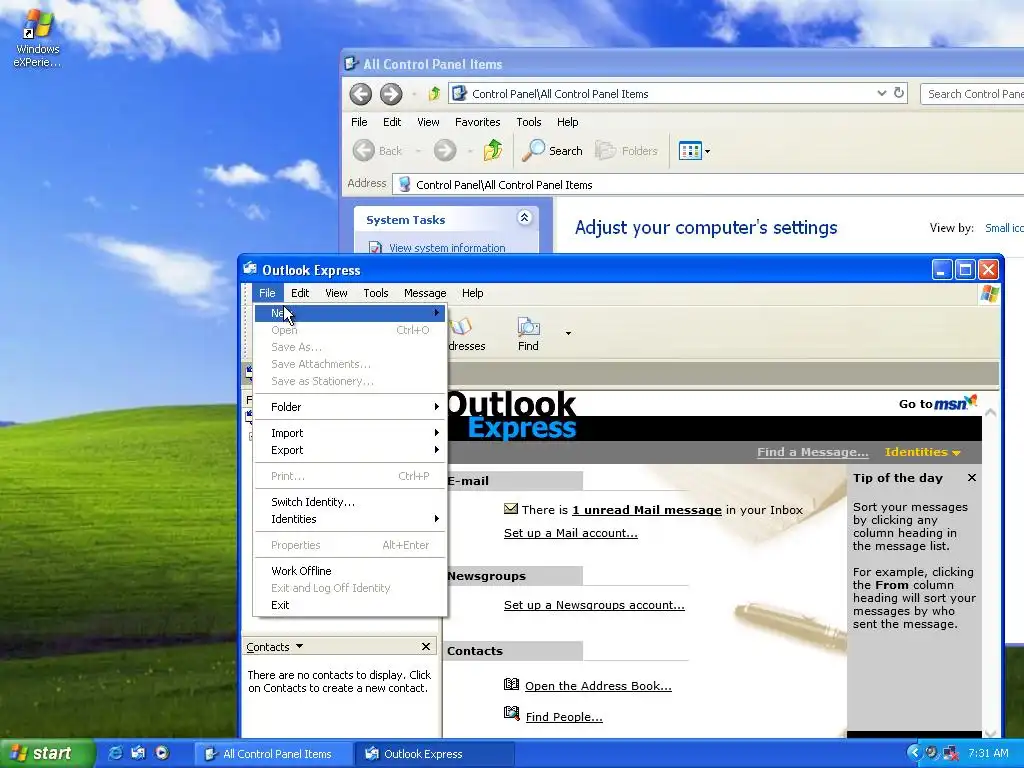The height and width of the screenshot is (768, 1024).
Task: Click Find a Message link
Action: coord(812,452)
